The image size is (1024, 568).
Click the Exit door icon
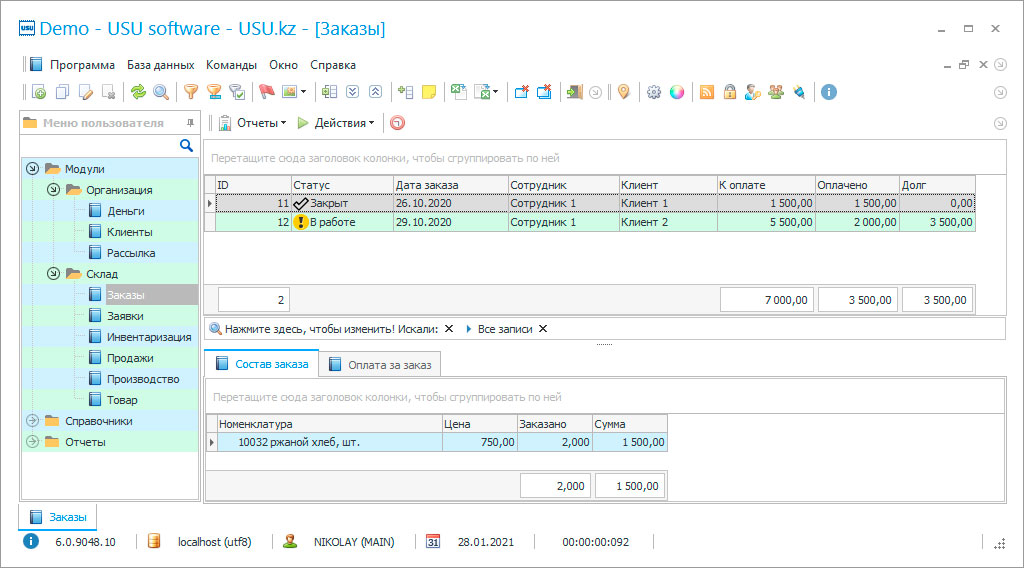tap(574, 92)
